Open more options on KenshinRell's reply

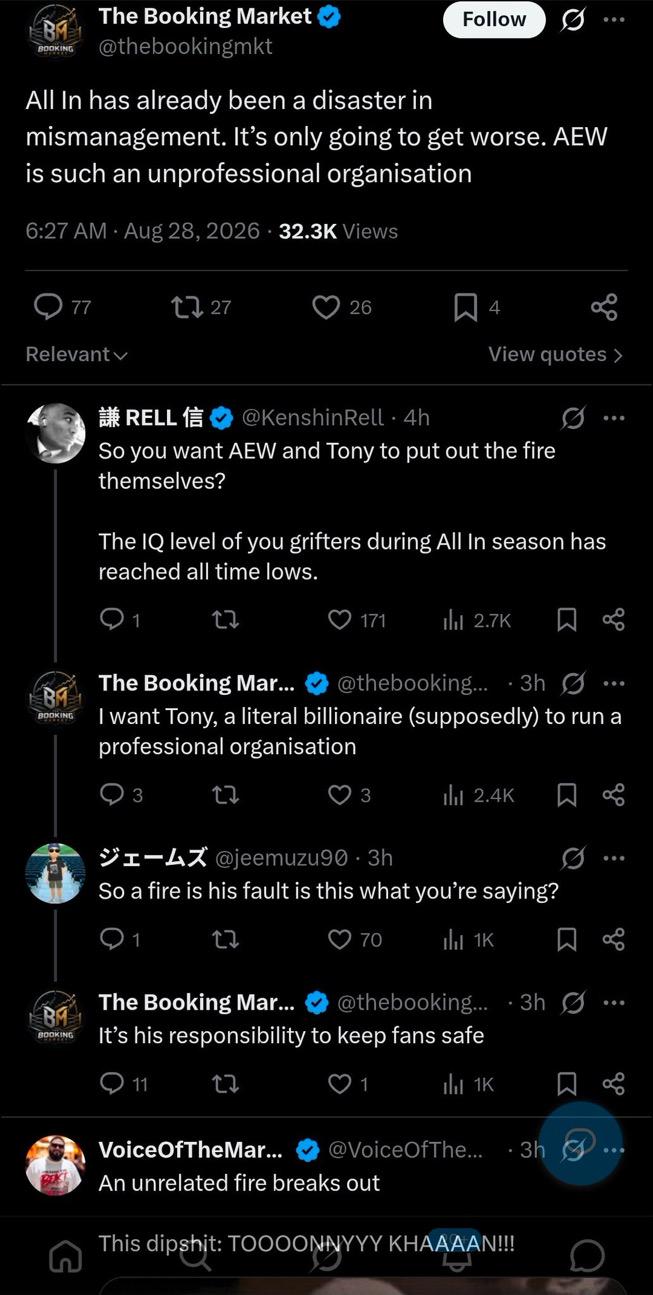point(614,418)
